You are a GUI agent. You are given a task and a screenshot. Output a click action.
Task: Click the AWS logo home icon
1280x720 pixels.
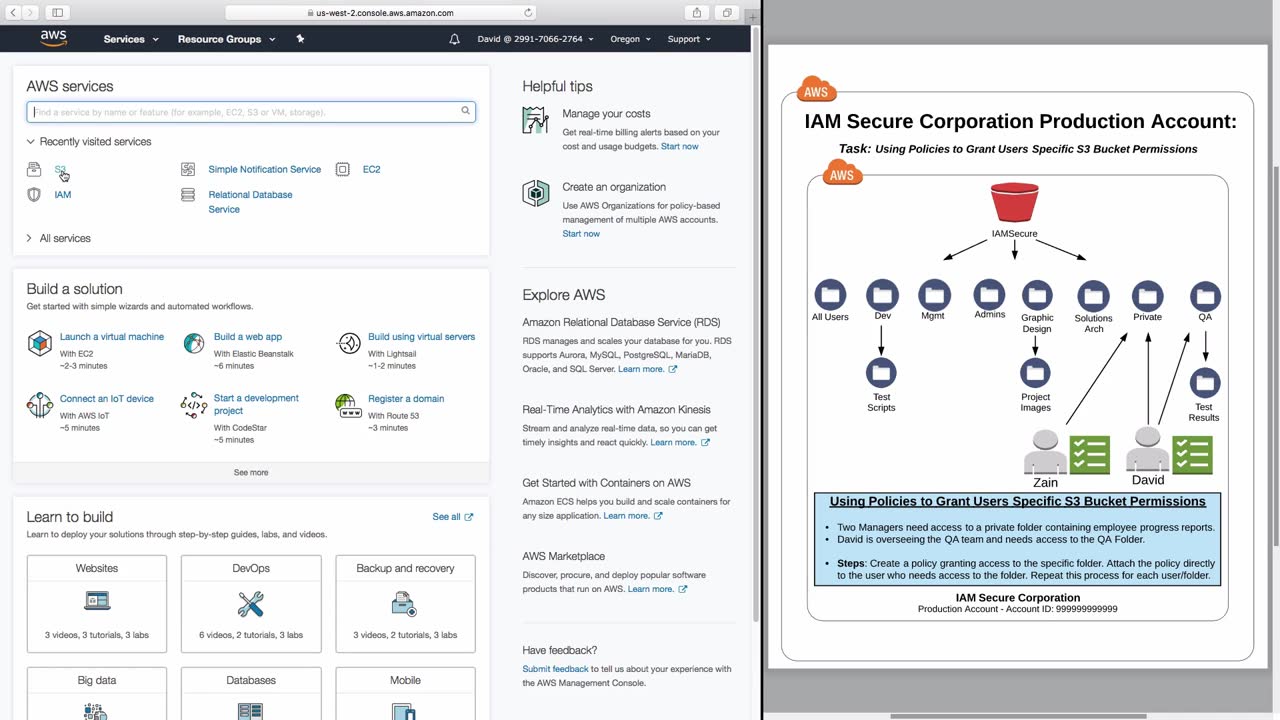tap(54, 38)
